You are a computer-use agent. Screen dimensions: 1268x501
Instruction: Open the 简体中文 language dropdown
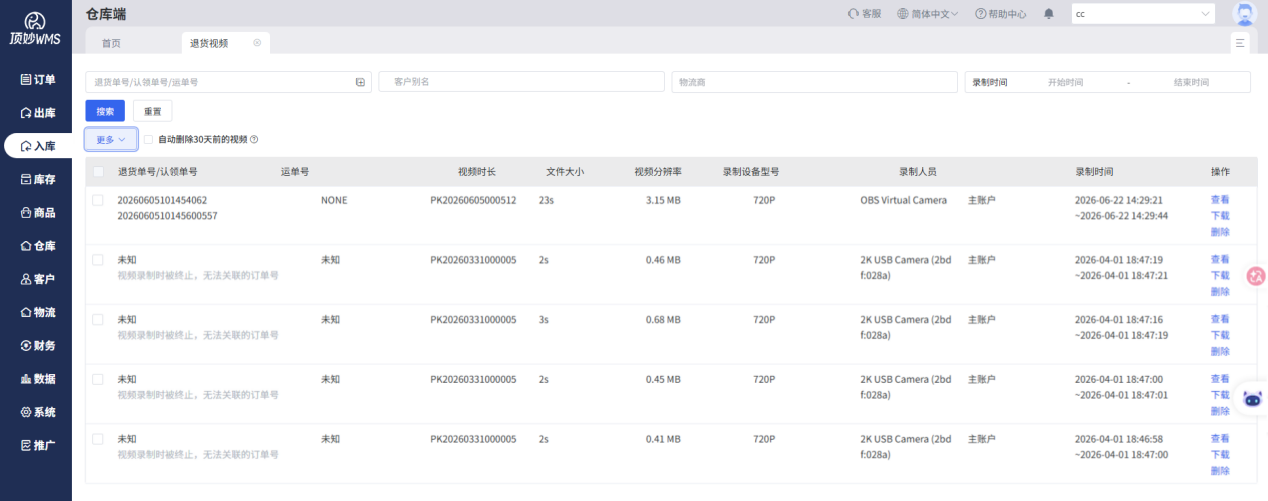tap(928, 14)
